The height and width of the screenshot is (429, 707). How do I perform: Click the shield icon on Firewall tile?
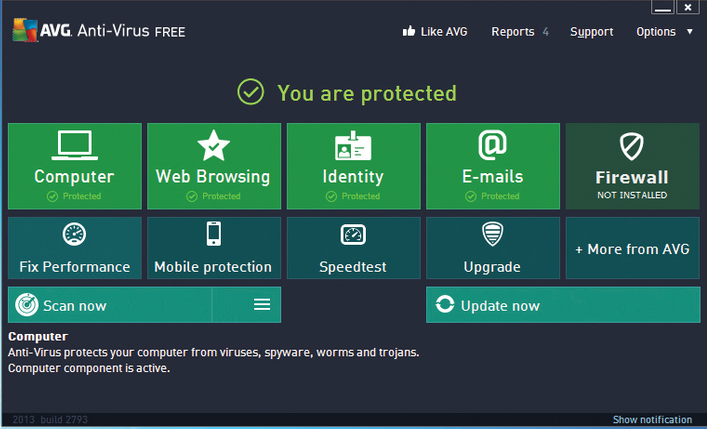(x=632, y=146)
